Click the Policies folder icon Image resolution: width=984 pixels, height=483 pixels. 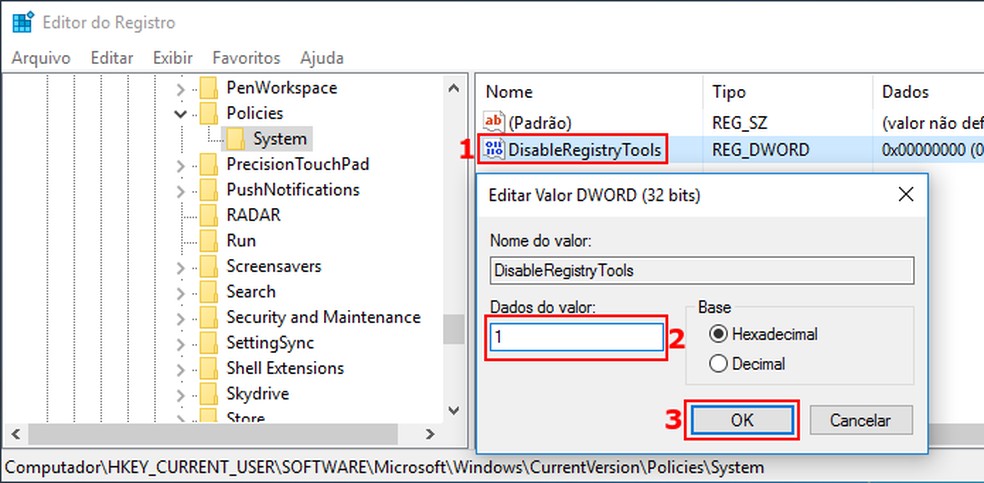pos(208,114)
